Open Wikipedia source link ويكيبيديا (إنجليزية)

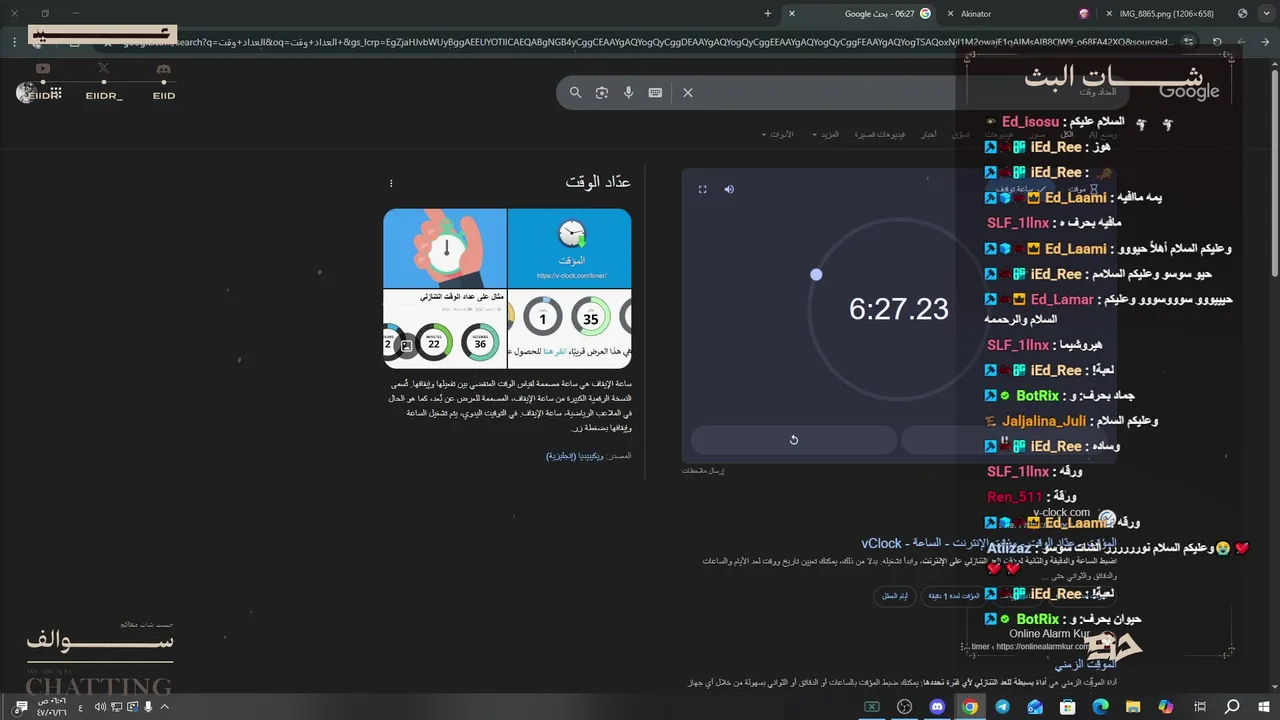click(x=576, y=456)
